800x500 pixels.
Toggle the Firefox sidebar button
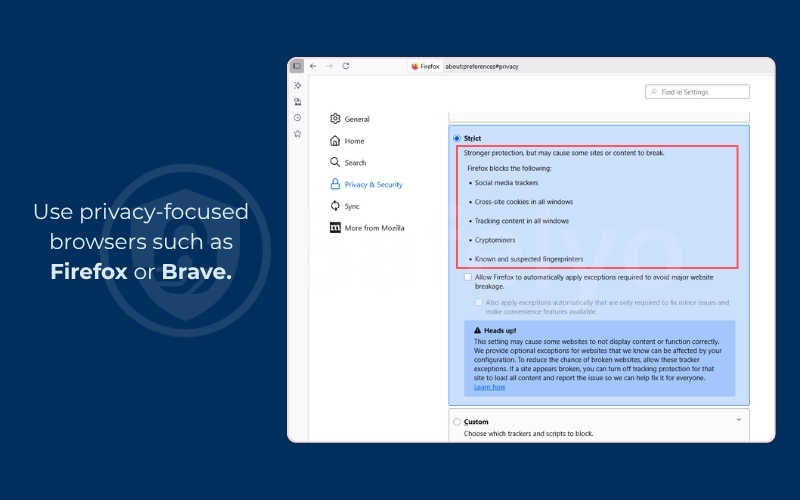pyautogui.click(x=297, y=66)
